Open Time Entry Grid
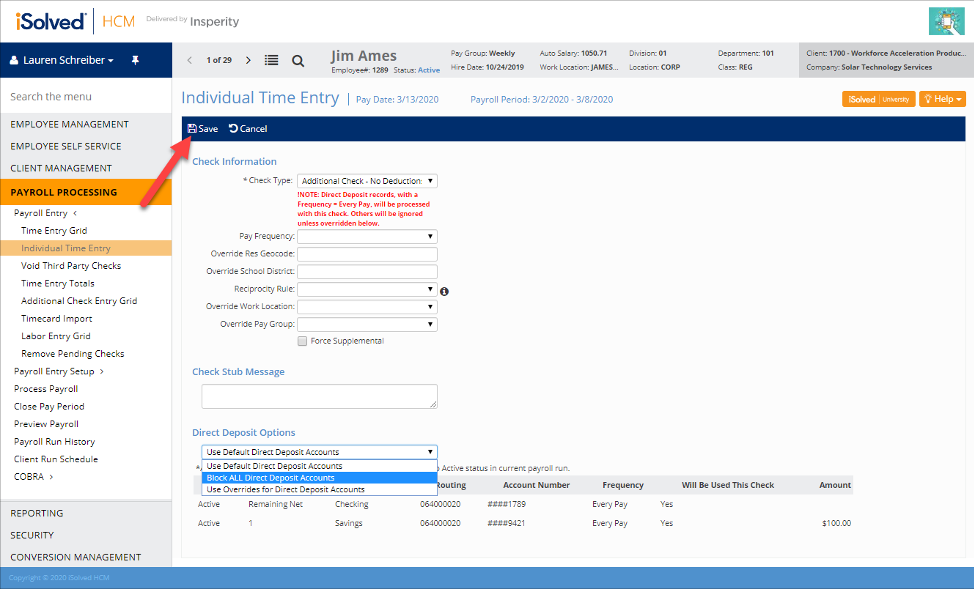 [54, 231]
